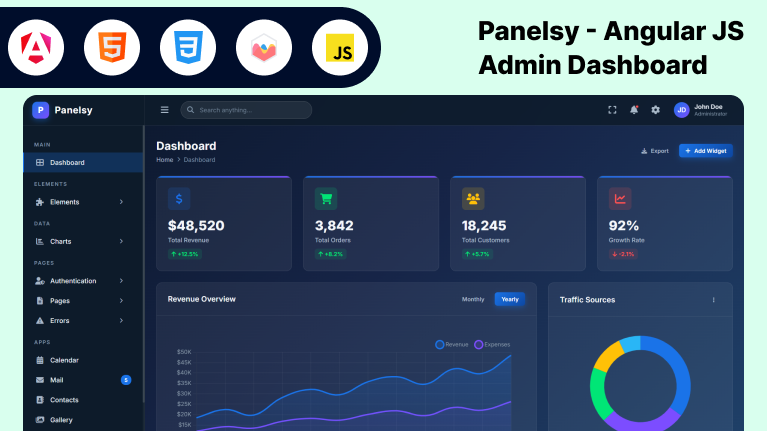The height and width of the screenshot is (431, 767).
Task: Expand the Pages submenu chevron
Action: 121,301
